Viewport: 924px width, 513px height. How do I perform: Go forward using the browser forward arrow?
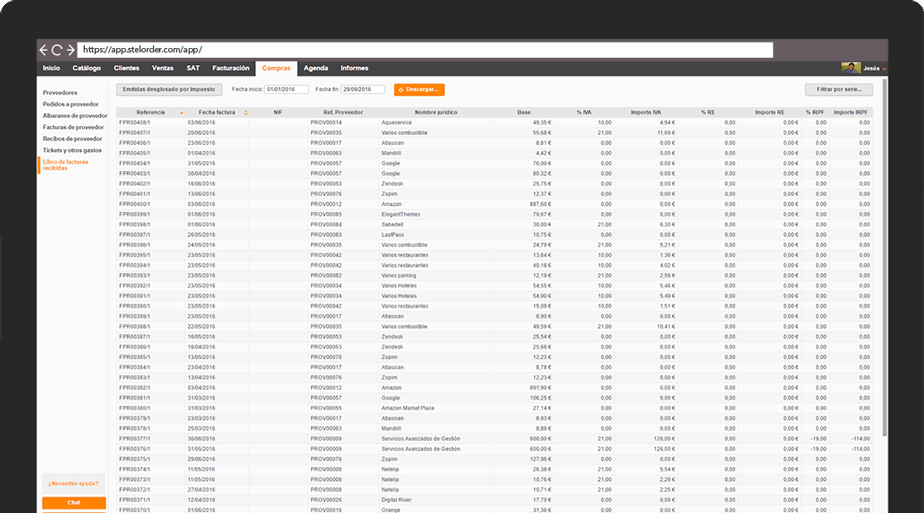(x=71, y=50)
